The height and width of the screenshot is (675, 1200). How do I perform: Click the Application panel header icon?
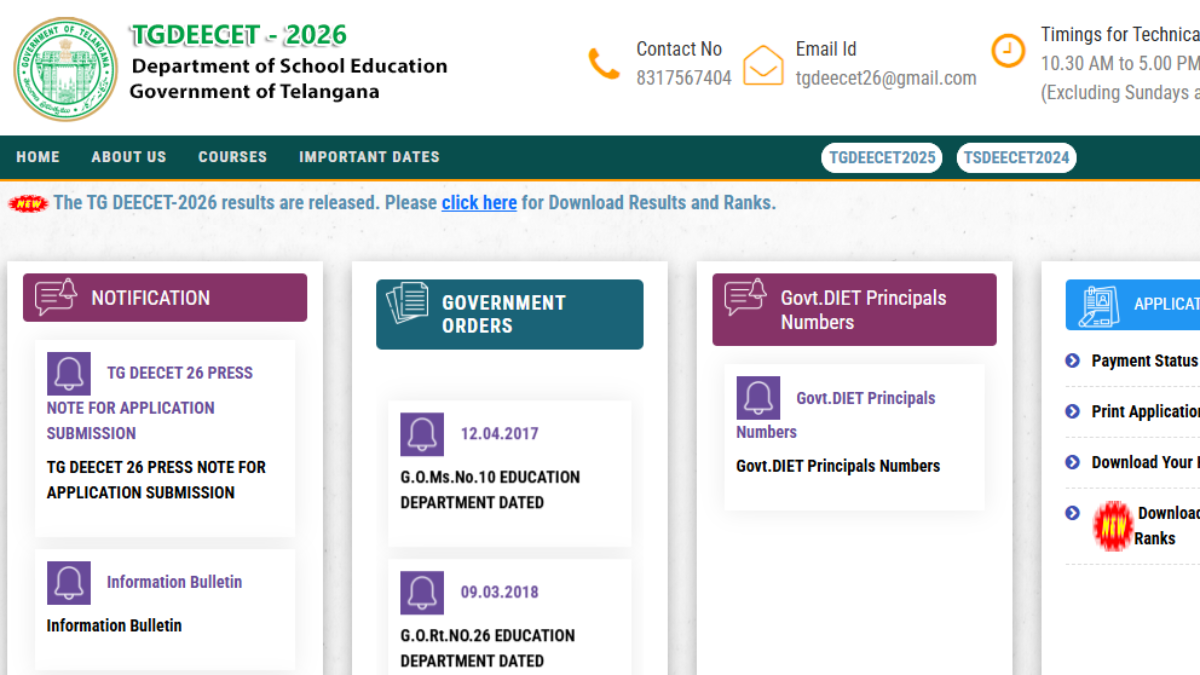click(1100, 305)
